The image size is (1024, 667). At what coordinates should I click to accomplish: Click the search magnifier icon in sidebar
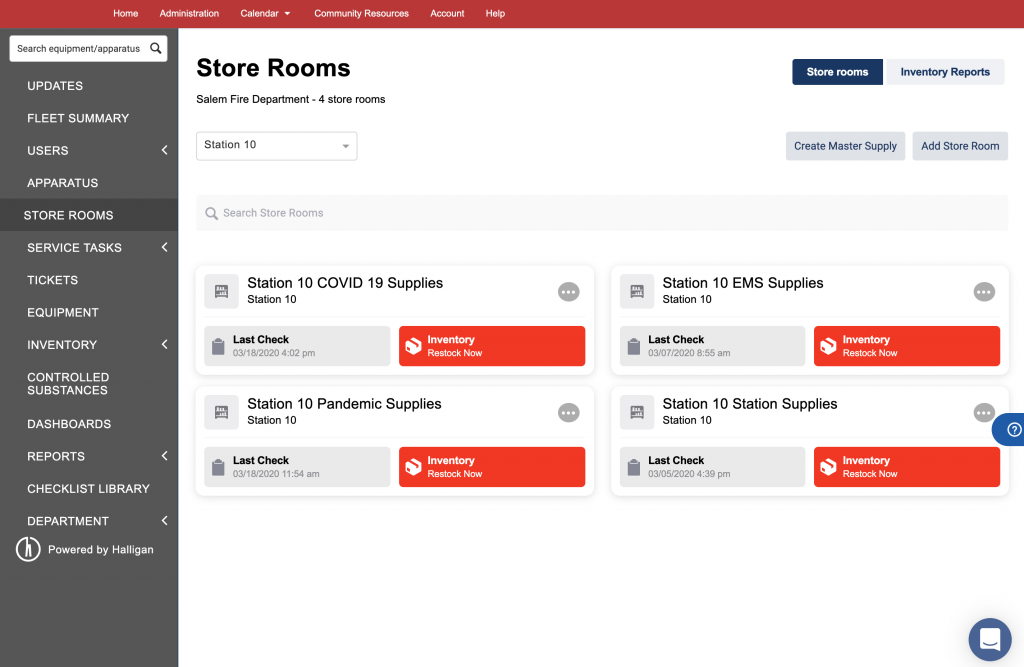click(155, 48)
